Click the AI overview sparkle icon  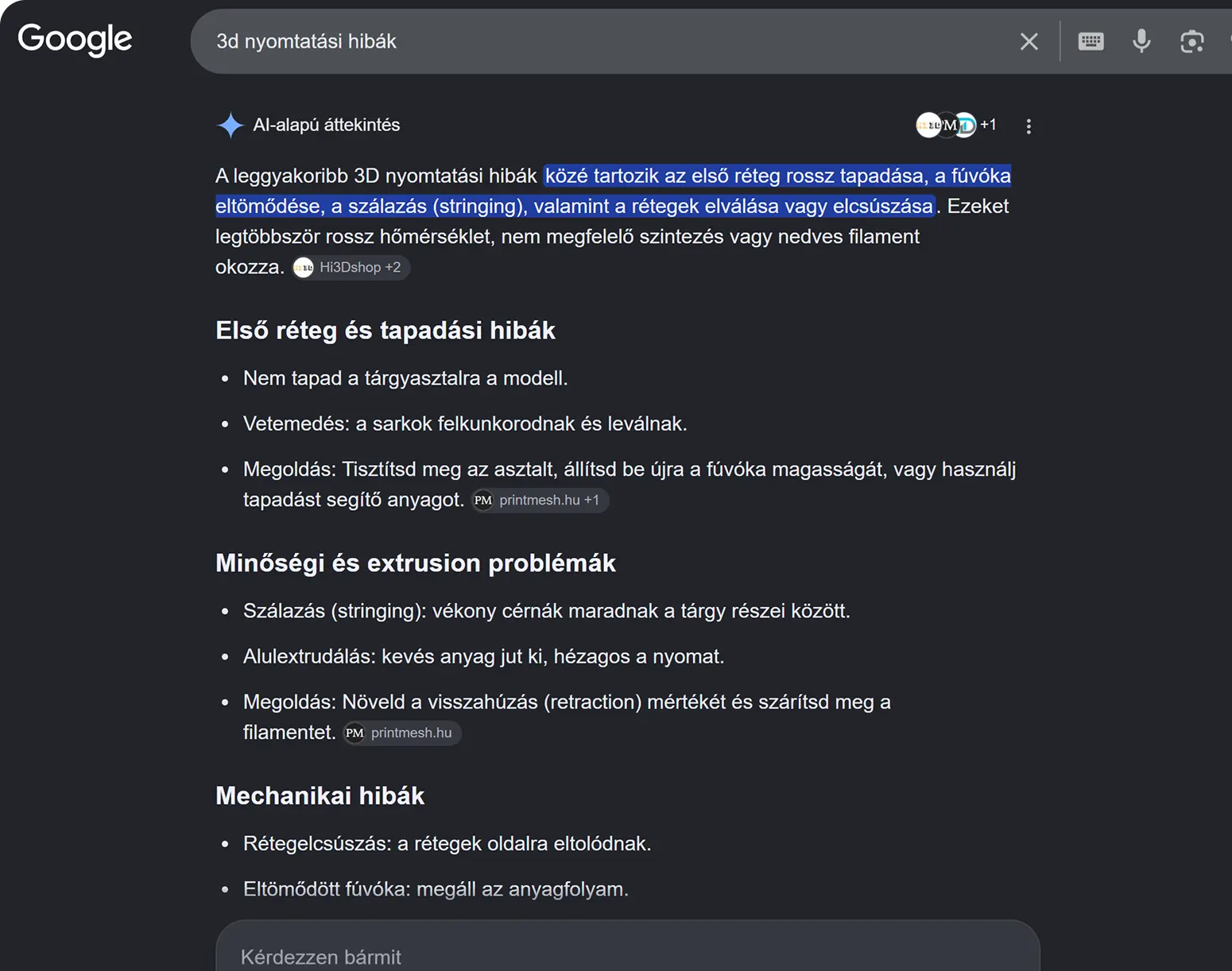pyautogui.click(x=230, y=125)
